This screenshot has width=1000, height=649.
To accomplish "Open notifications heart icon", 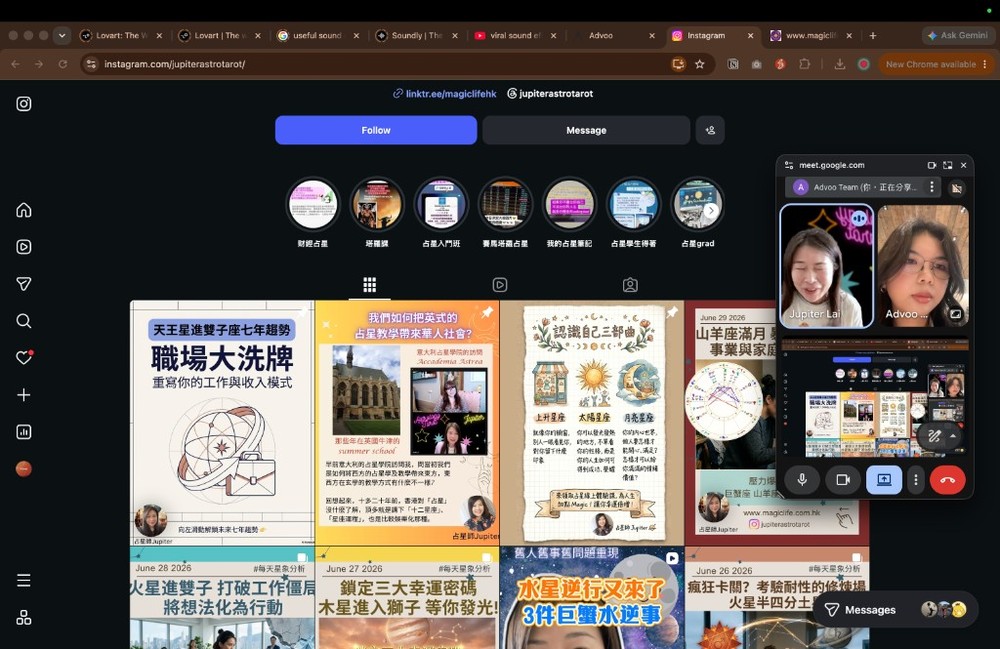I will click(24, 358).
